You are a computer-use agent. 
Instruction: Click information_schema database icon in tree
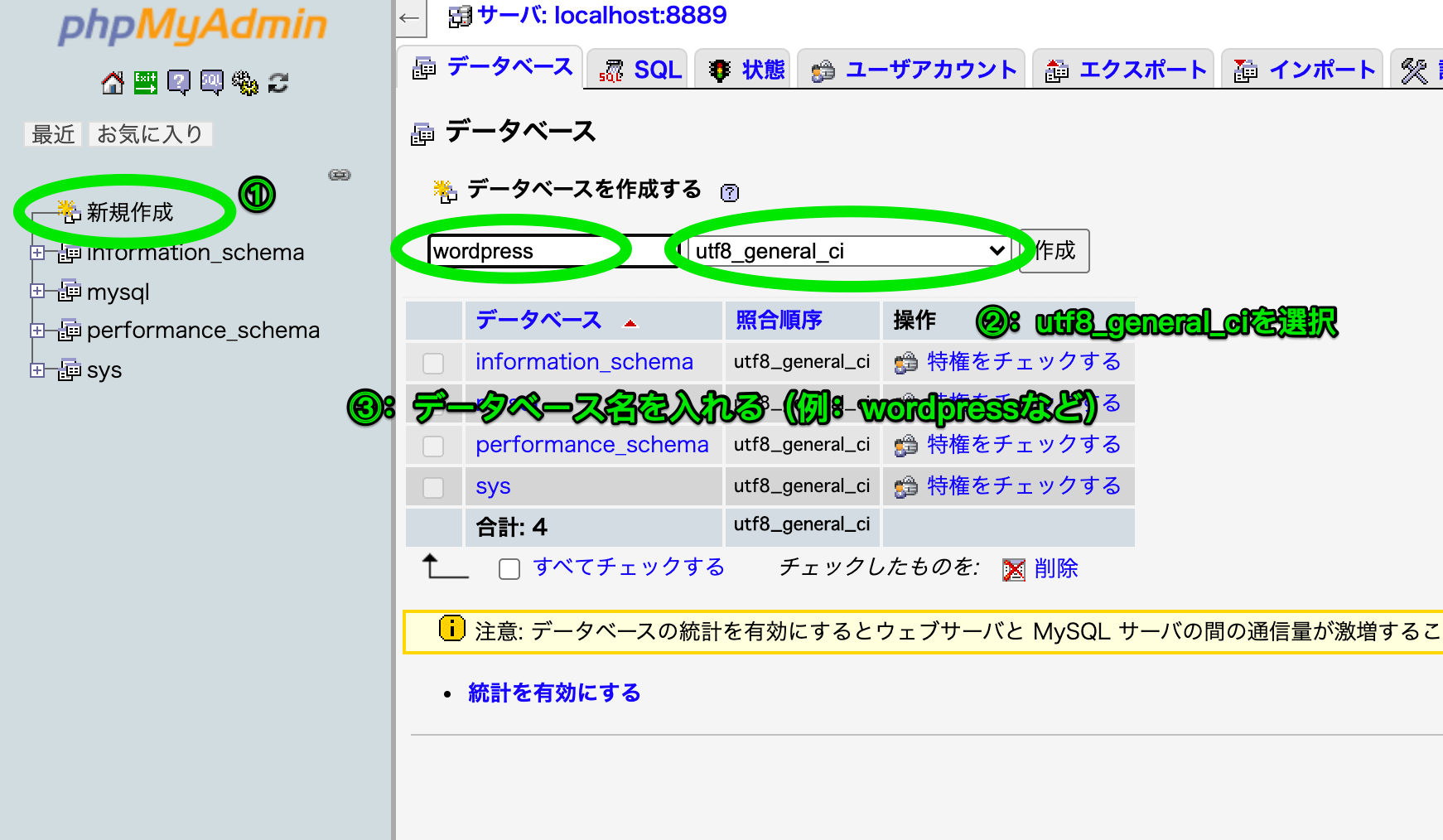pos(70,253)
